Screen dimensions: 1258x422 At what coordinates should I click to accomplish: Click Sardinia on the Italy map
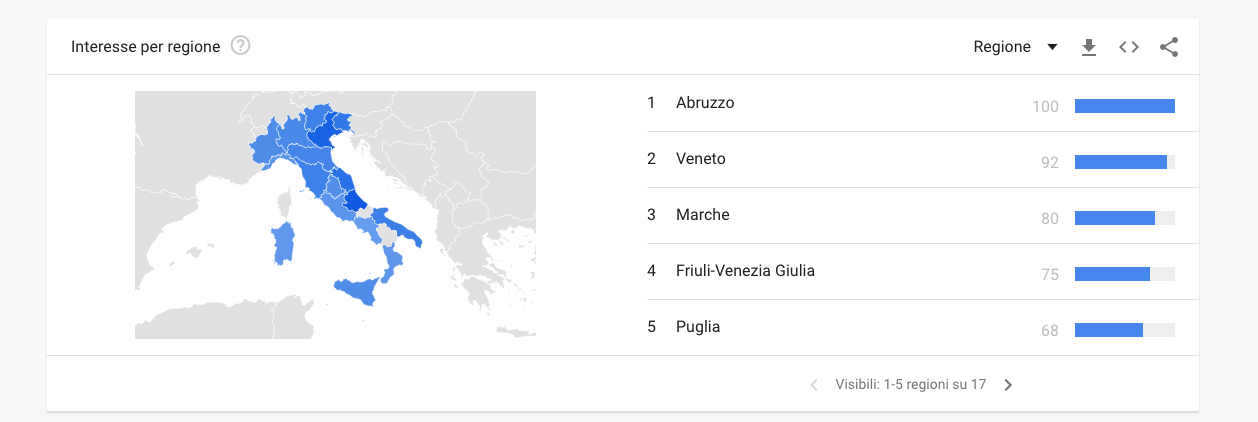pyautogui.click(x=284, y=244)
